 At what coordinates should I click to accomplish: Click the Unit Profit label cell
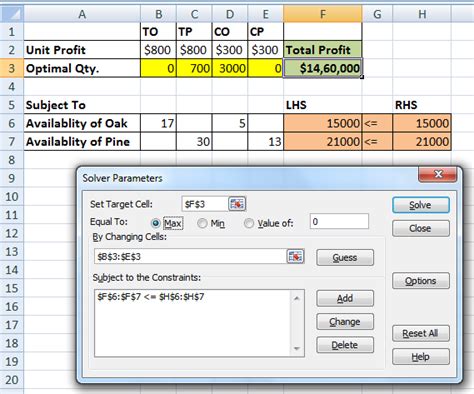tap(82, 50)
